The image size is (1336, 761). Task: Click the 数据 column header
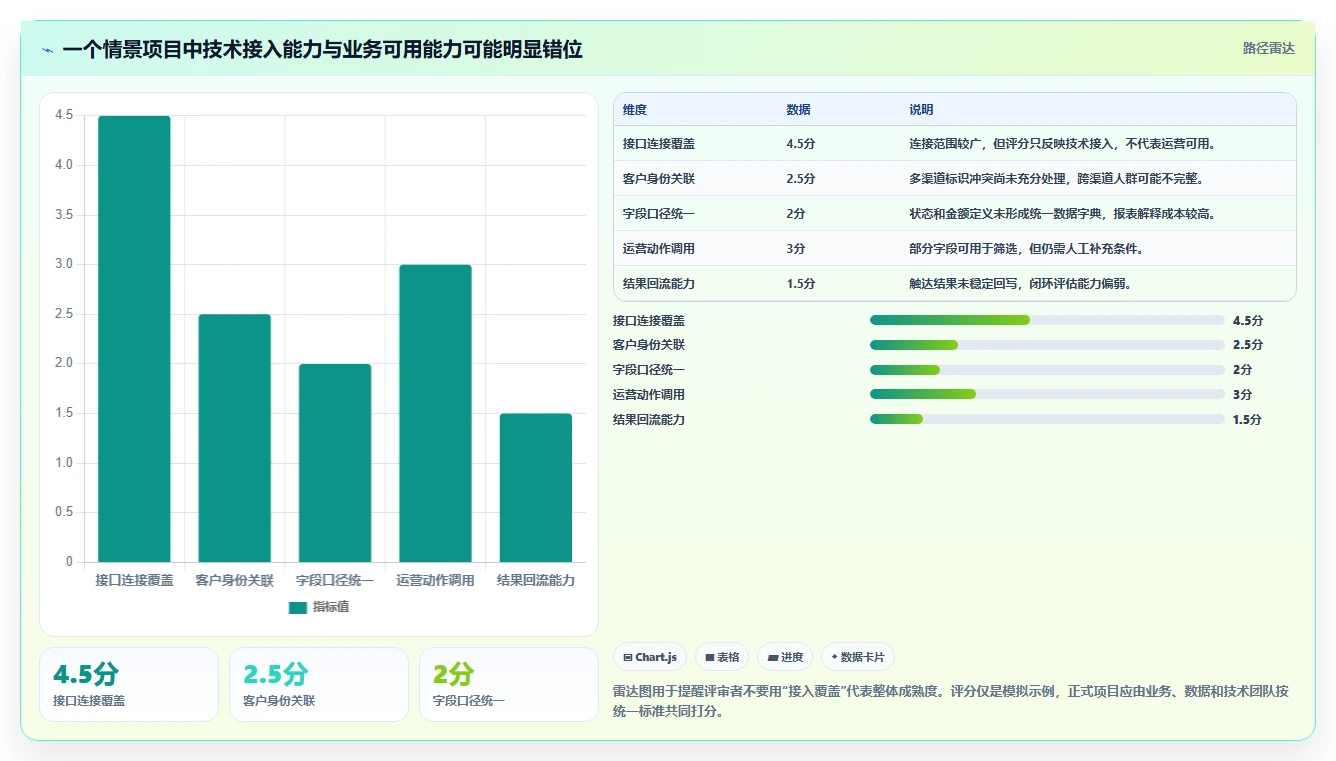click(798, 110)
